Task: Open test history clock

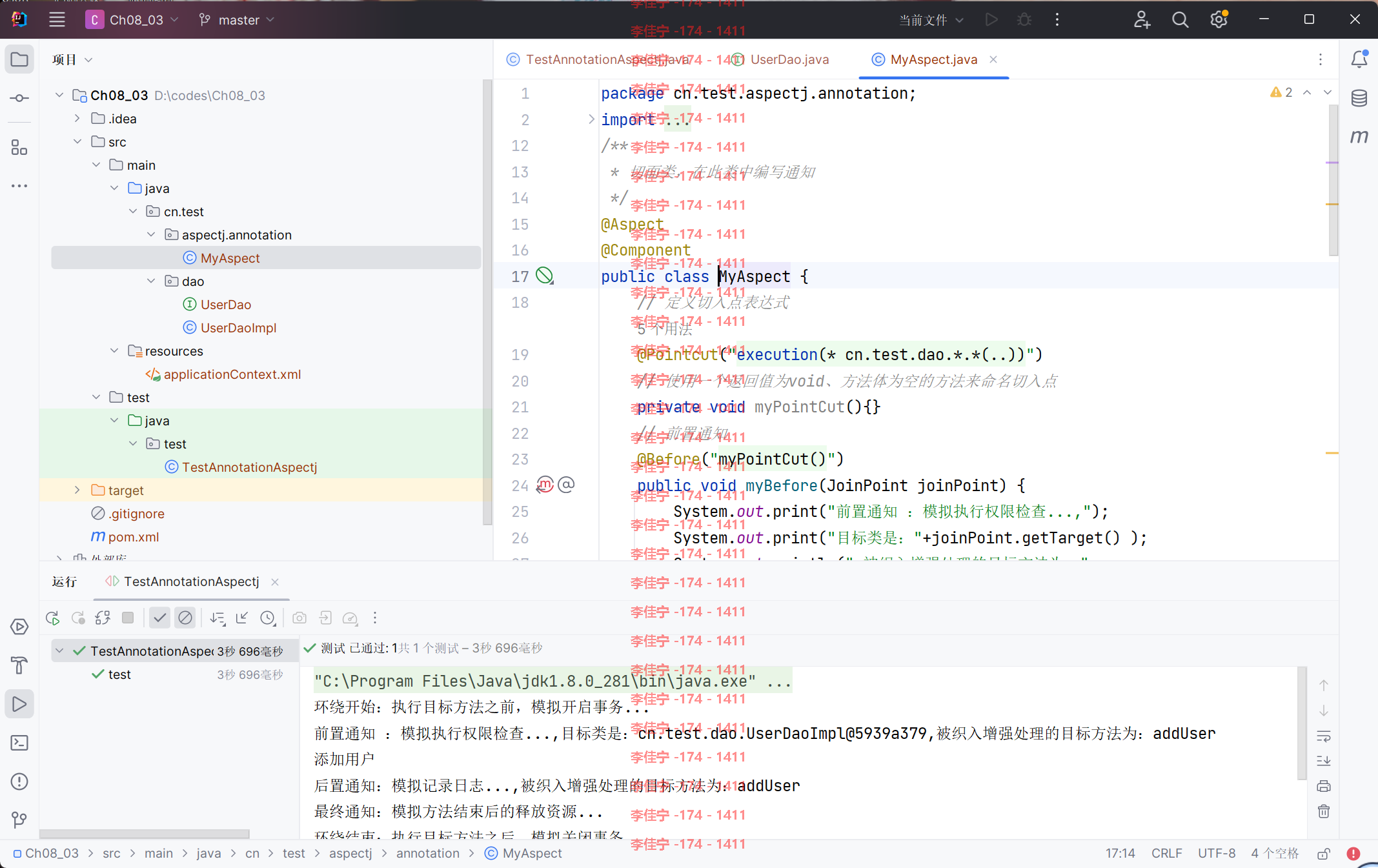Action: tap(268, 618)
